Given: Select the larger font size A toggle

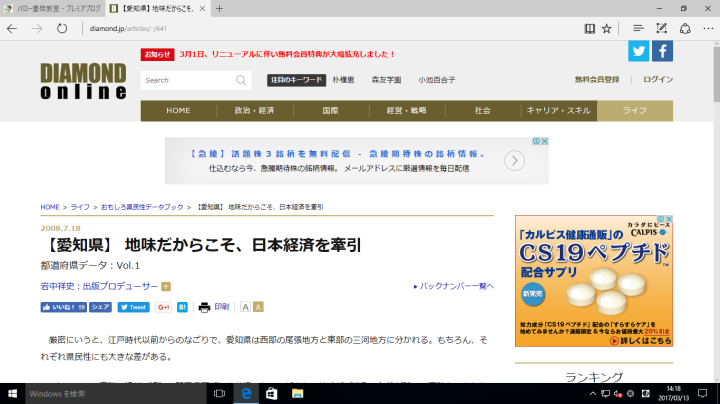Looking at the screenshot, I should click(258, 307).
